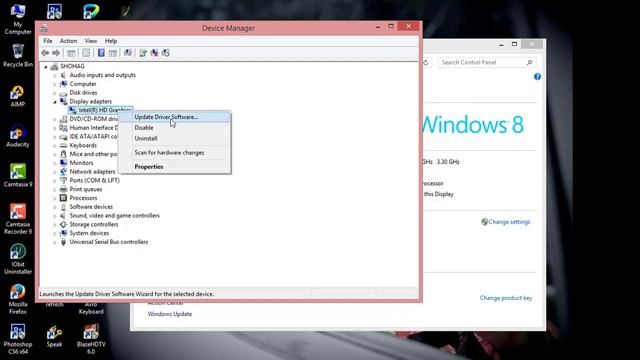Expand the Computer node arrow
Screen dimensions: 640x360
[x=55, y=84]
